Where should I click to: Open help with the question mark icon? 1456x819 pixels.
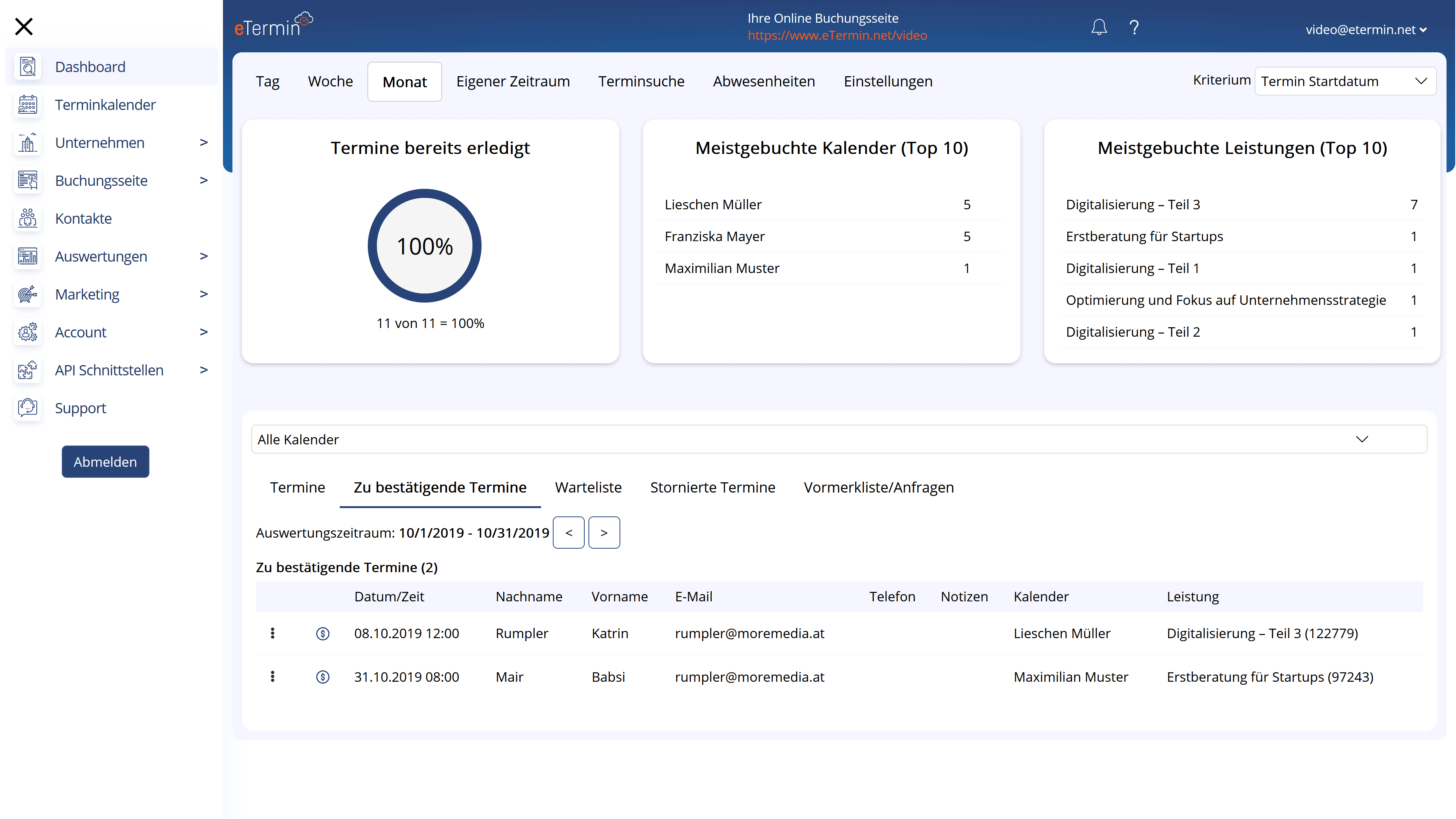1134,27
